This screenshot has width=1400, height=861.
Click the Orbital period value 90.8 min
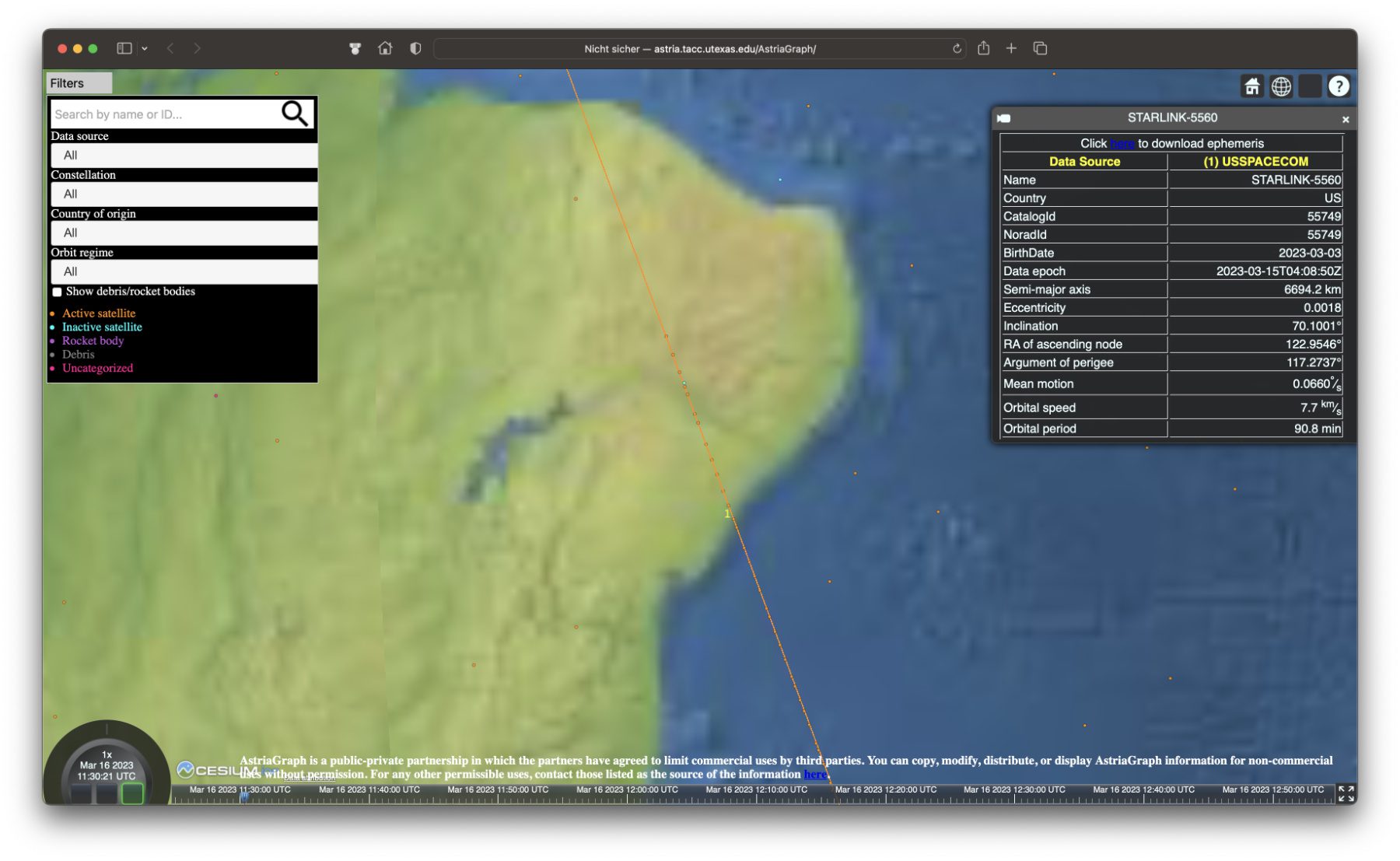coord(1318,429)
